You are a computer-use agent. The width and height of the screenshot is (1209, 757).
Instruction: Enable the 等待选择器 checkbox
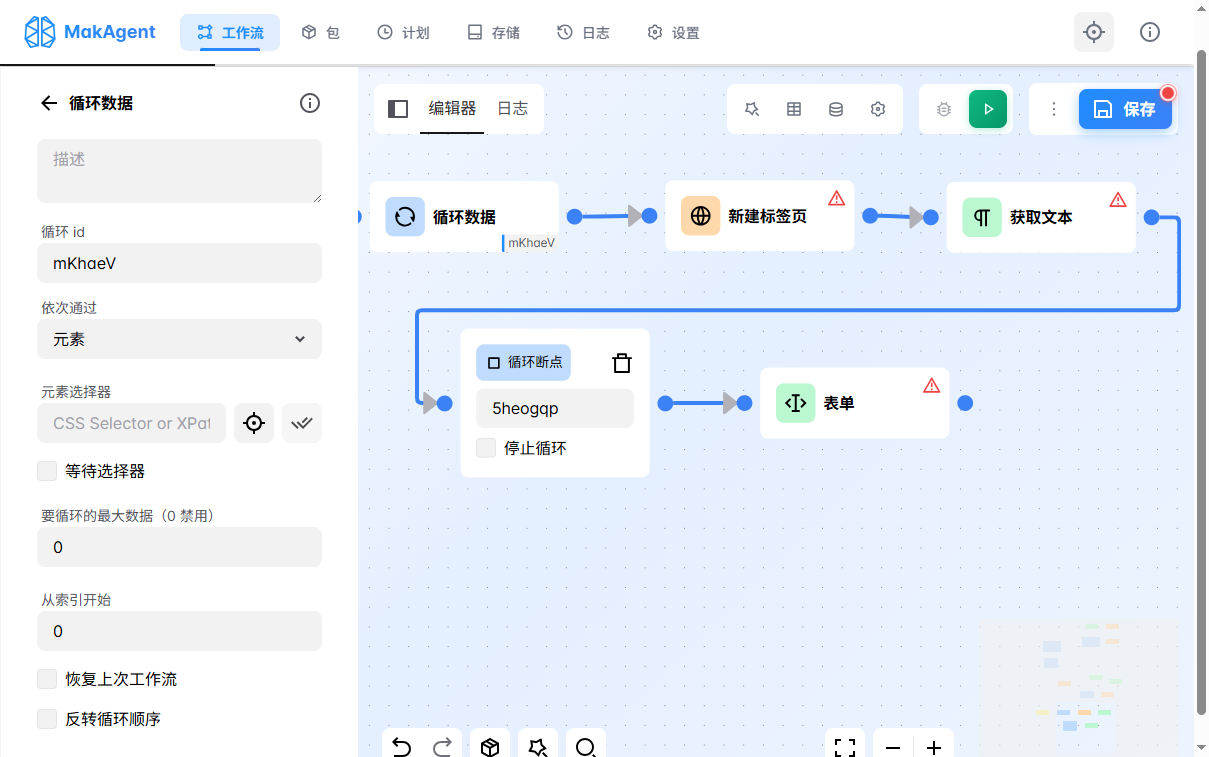(x=47, y=471)
